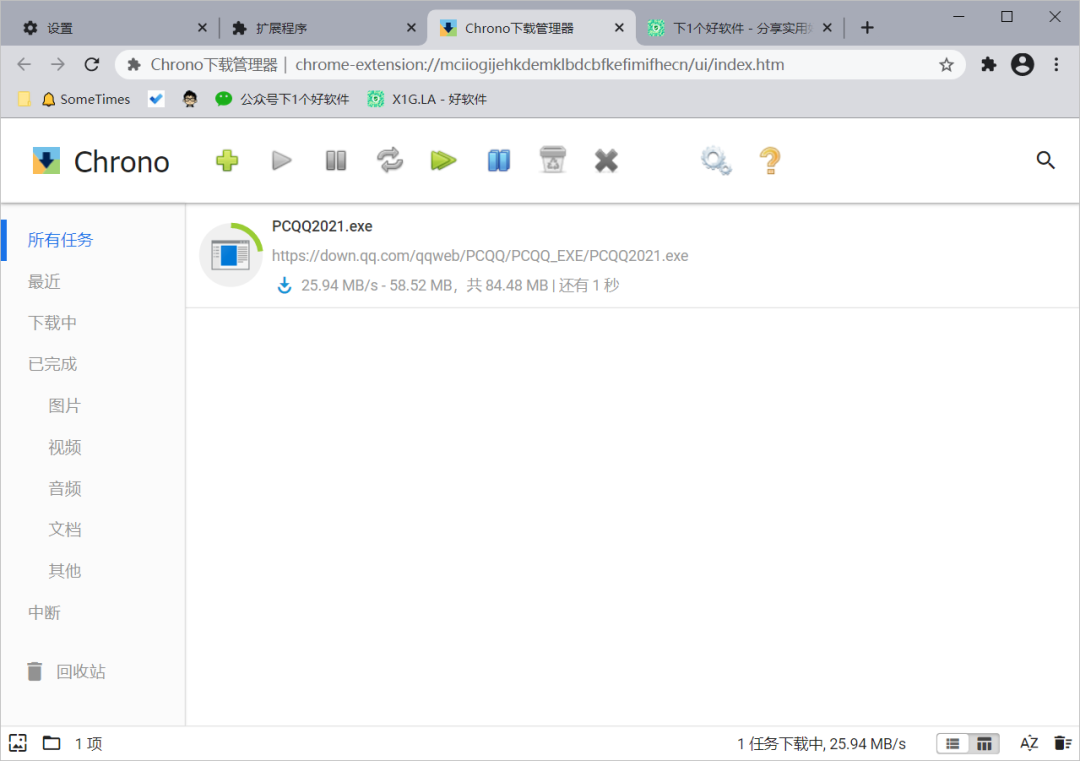
Task: Restart the selected download with the refresh arrows
Action: coord(390,160)
